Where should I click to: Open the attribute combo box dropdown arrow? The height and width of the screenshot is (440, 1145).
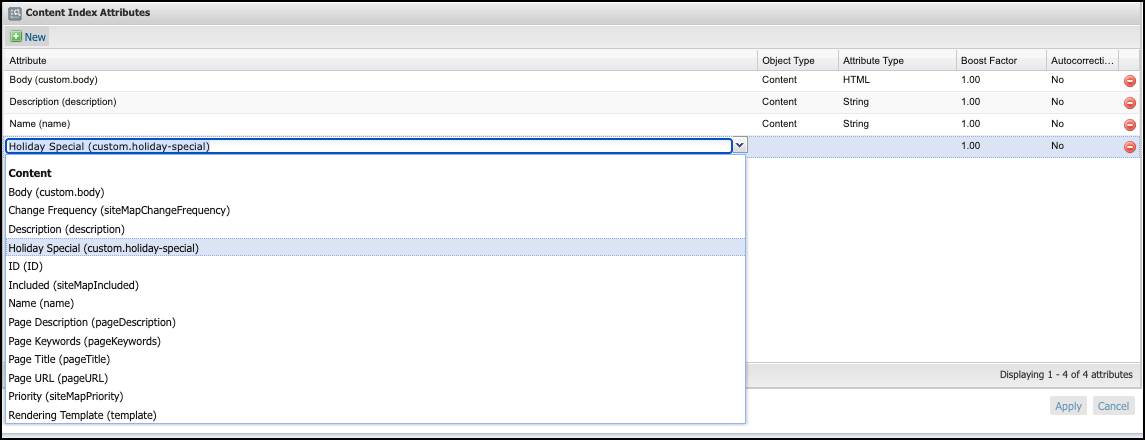click(x=740, y=146)
